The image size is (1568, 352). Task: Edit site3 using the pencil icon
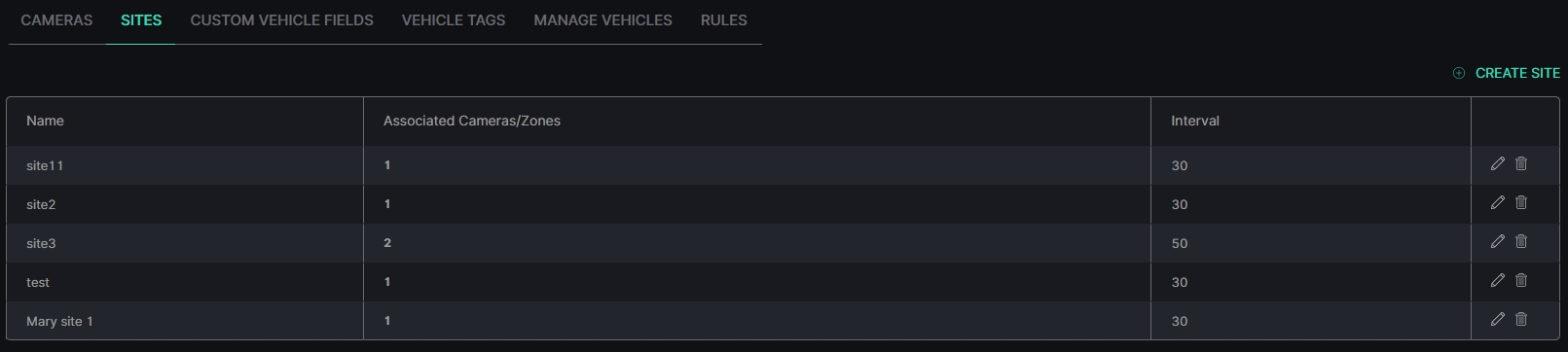click(1498, 241)
